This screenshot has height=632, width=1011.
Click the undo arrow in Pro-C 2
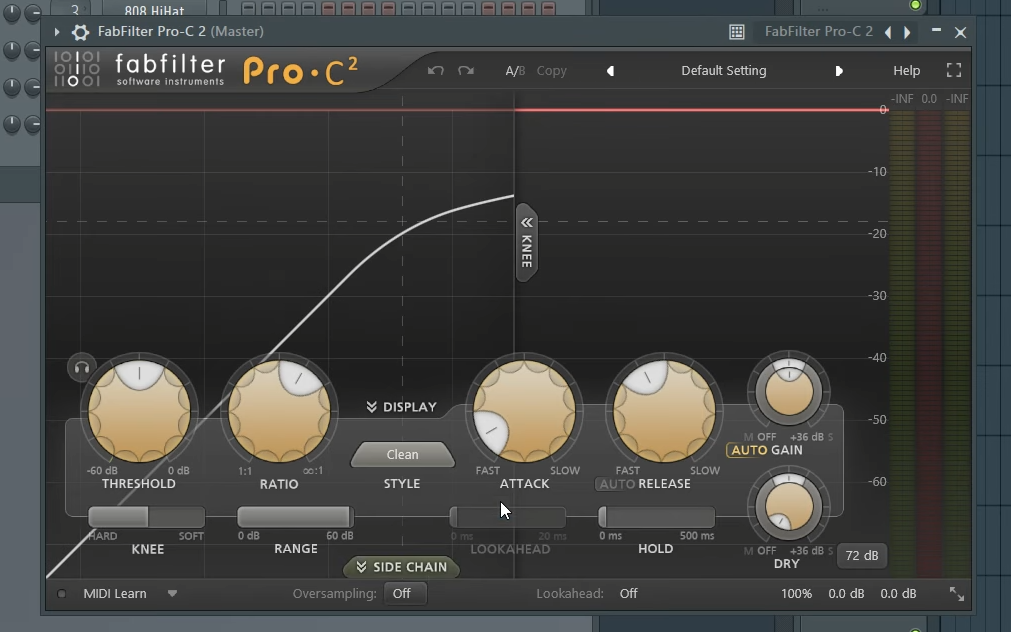(435, 70)
